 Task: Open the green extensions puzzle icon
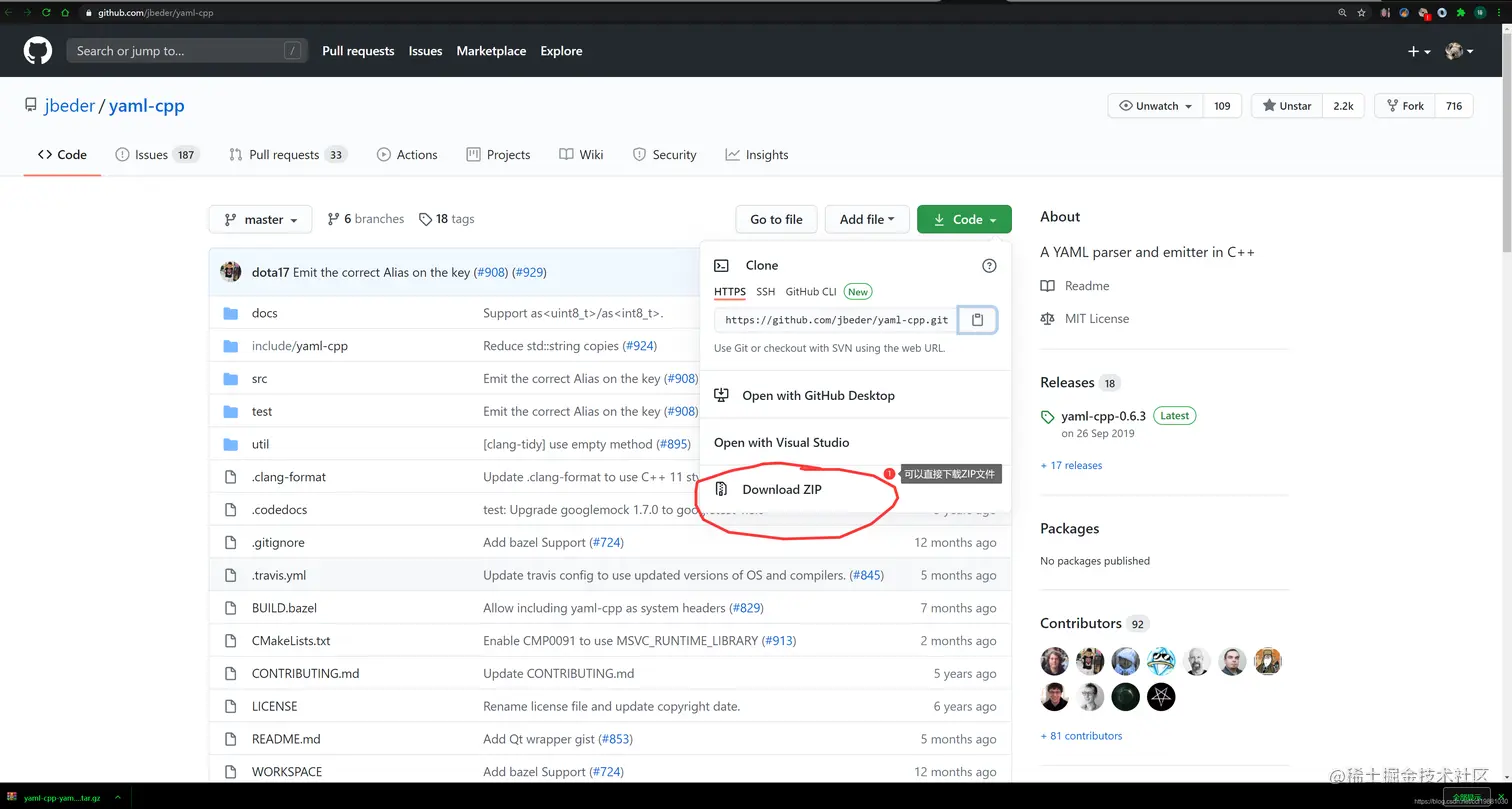coord(1461,13)
